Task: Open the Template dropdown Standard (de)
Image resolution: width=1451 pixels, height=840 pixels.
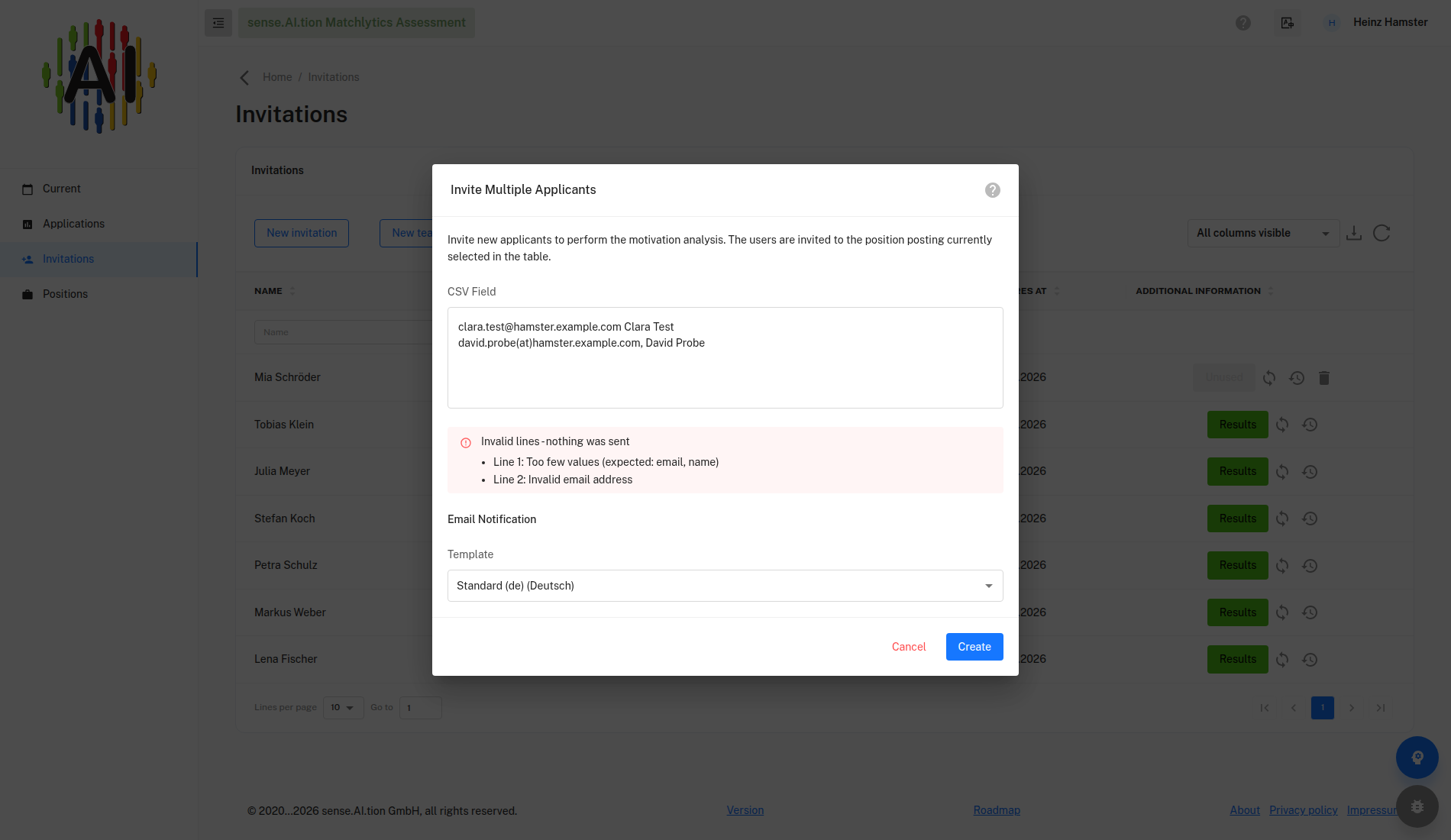Action: tap(725, 586)
